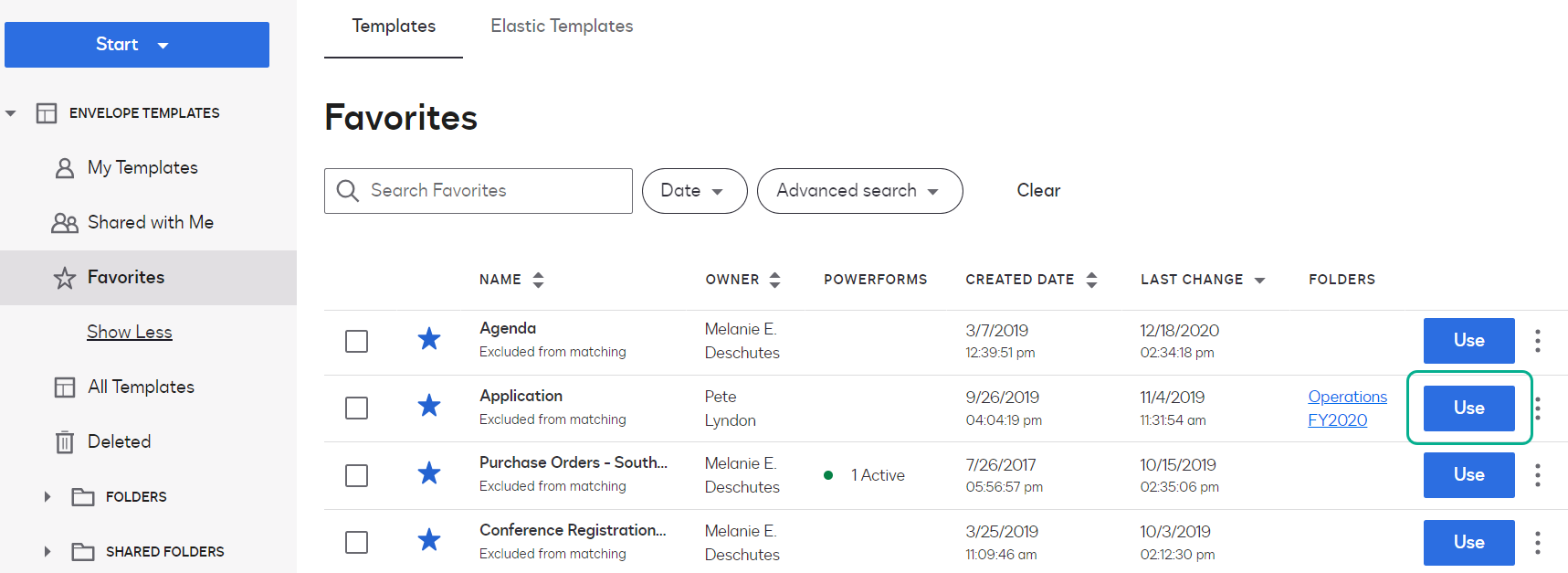Click into the Search Favorites field
1568x573 pixels.
pos(493,191)
